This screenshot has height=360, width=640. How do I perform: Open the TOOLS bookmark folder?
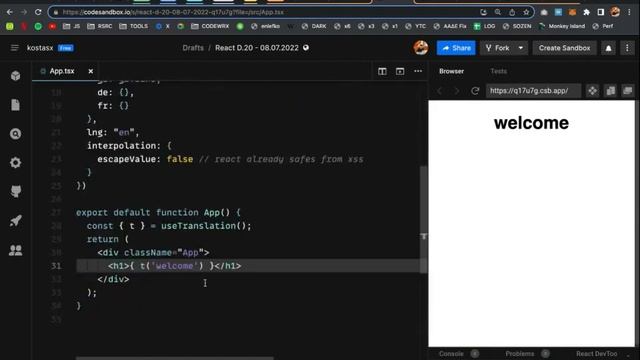coord(133,26)
